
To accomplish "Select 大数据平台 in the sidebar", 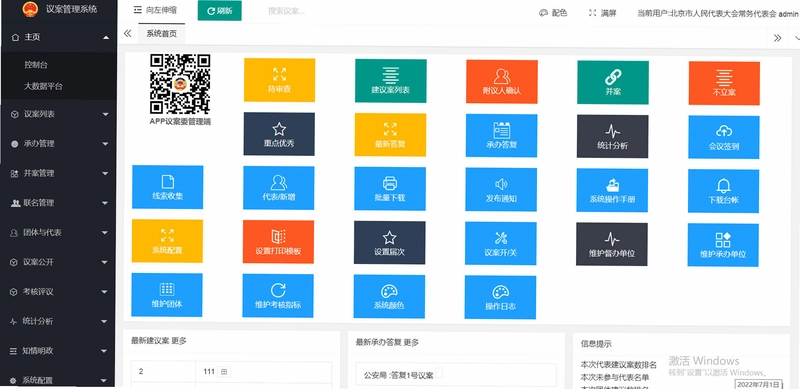I will coord(43,86).
